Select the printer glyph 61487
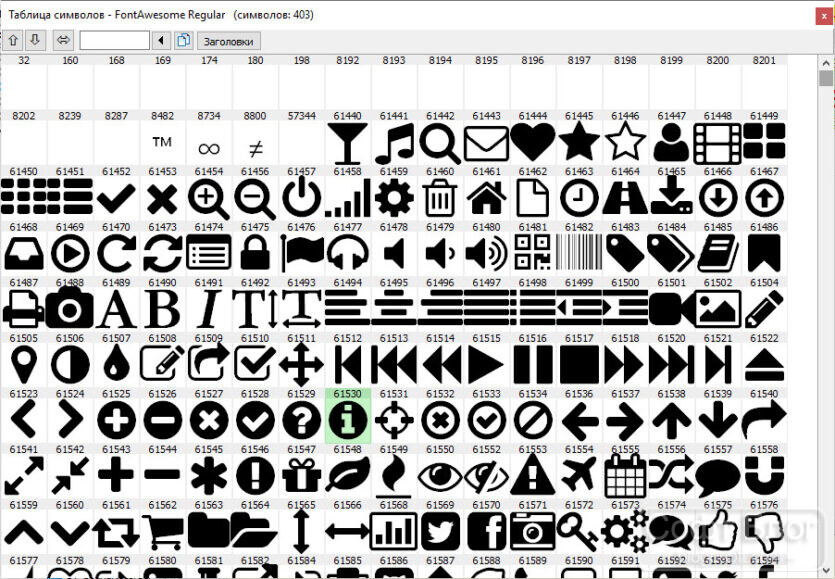This screenshot has width=835, height=579. click(x=23, y=309)
